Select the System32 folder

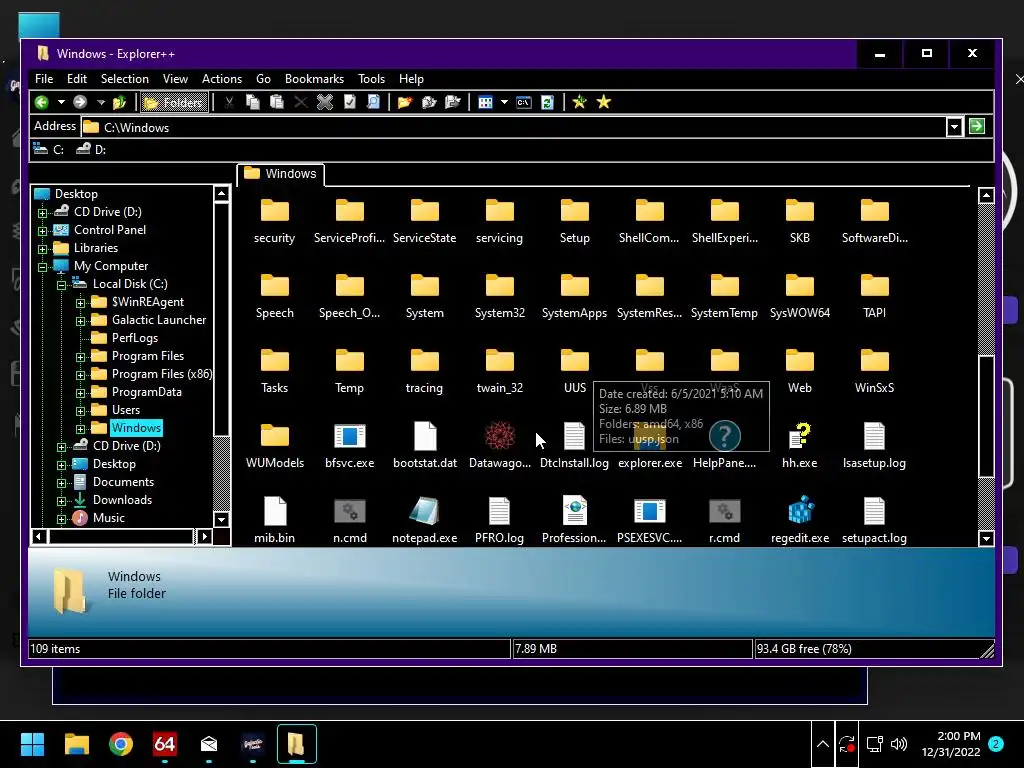point(500,297)
